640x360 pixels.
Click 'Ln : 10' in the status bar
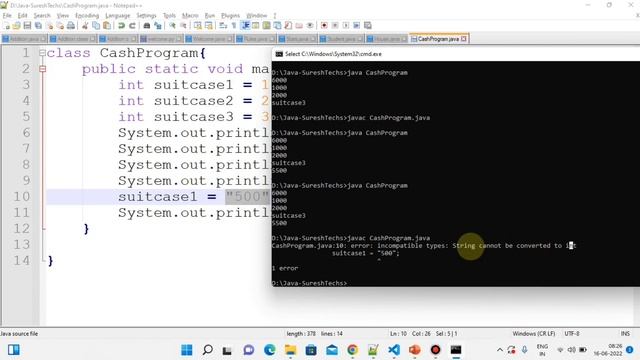398,333
